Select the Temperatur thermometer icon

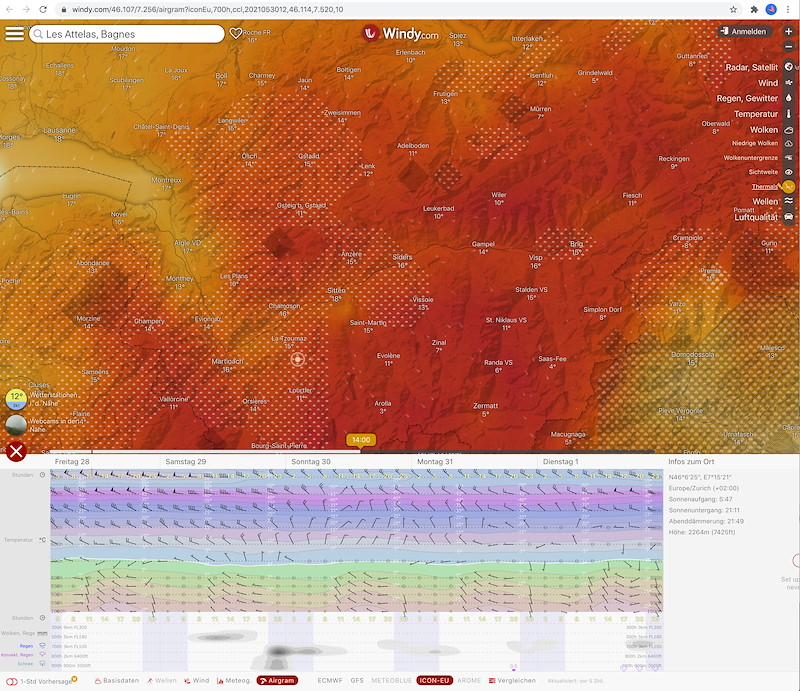(789, 114)
